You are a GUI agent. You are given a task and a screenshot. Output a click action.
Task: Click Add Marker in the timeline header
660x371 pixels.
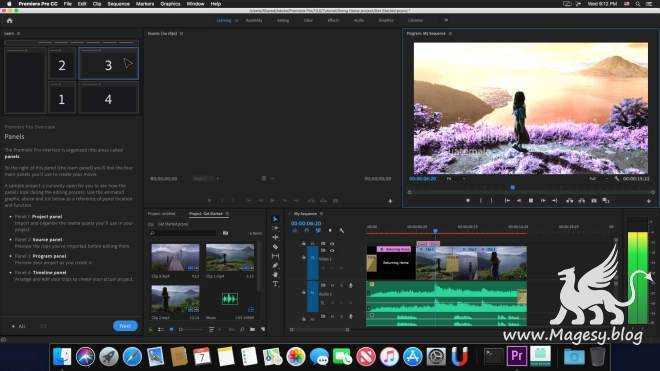[330, 230]
